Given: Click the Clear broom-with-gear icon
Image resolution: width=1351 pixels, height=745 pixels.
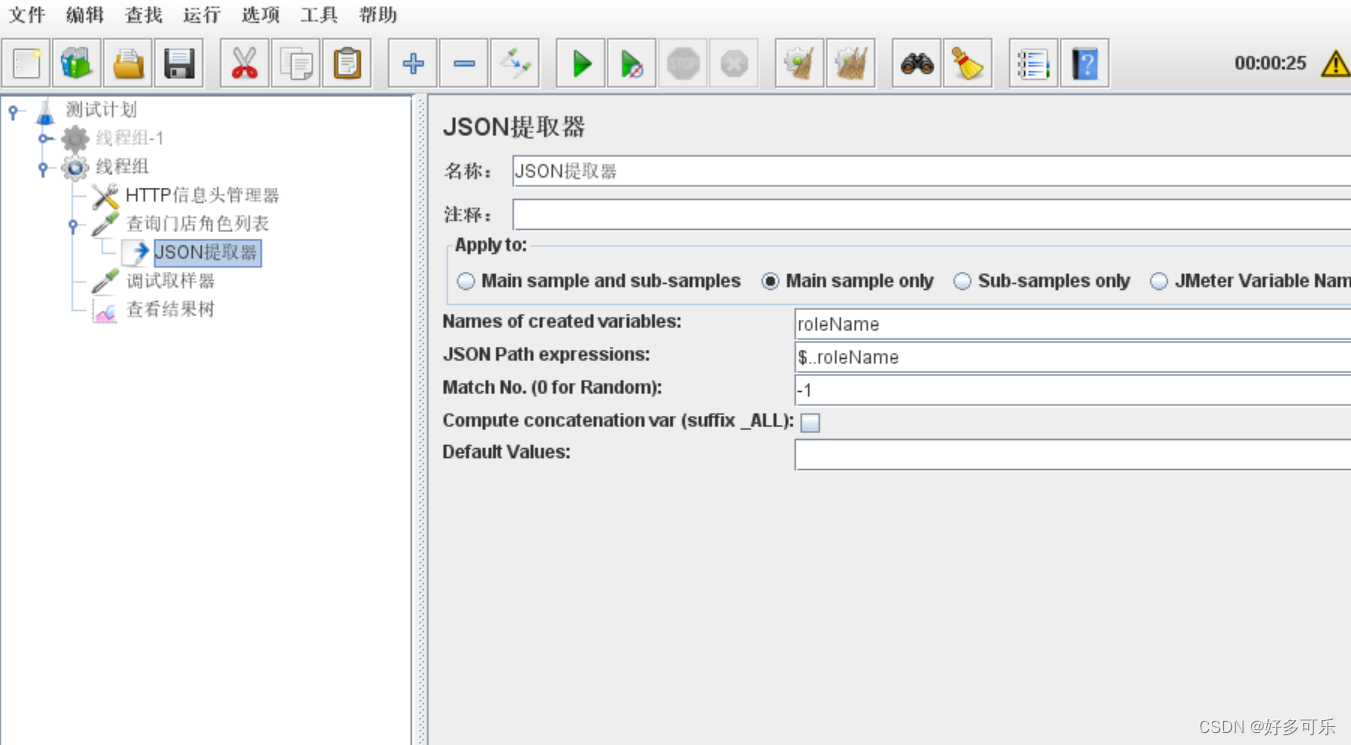Looking at the screenshot, I should [800, 64].
